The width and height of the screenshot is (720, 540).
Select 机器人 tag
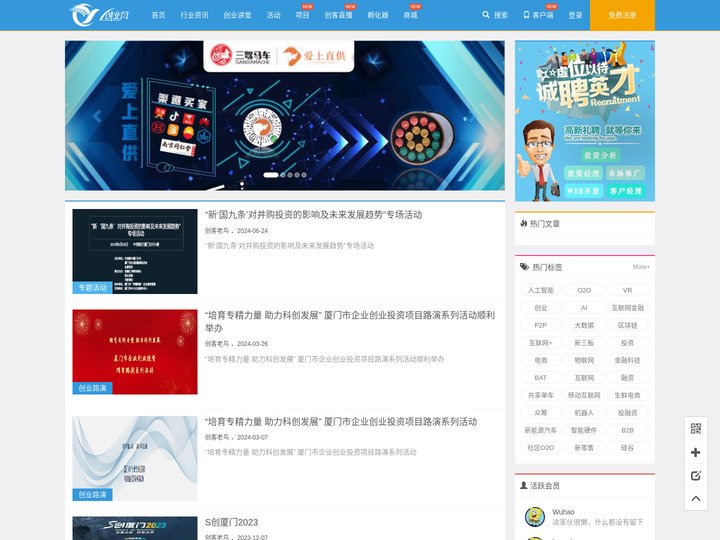[x=584, y=412]
